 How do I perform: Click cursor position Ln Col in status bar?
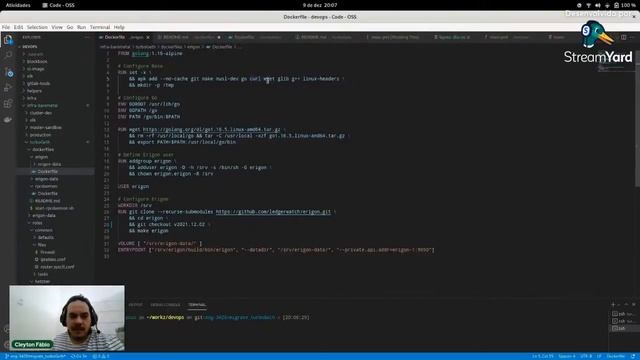[542, 356]
